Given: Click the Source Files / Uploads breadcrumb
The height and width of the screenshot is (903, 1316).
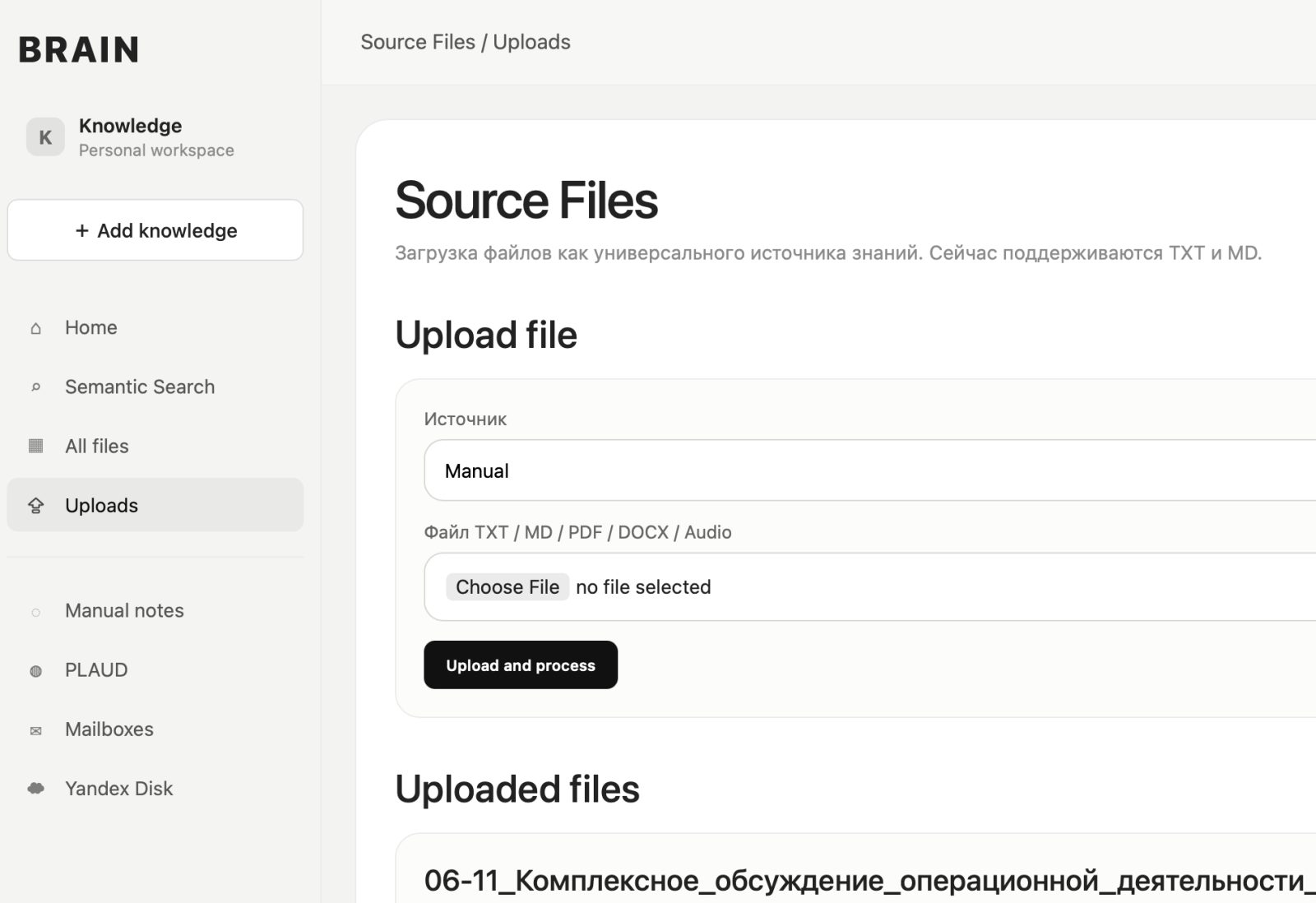Looking at the screenshot, I should (x=466, y=42).
